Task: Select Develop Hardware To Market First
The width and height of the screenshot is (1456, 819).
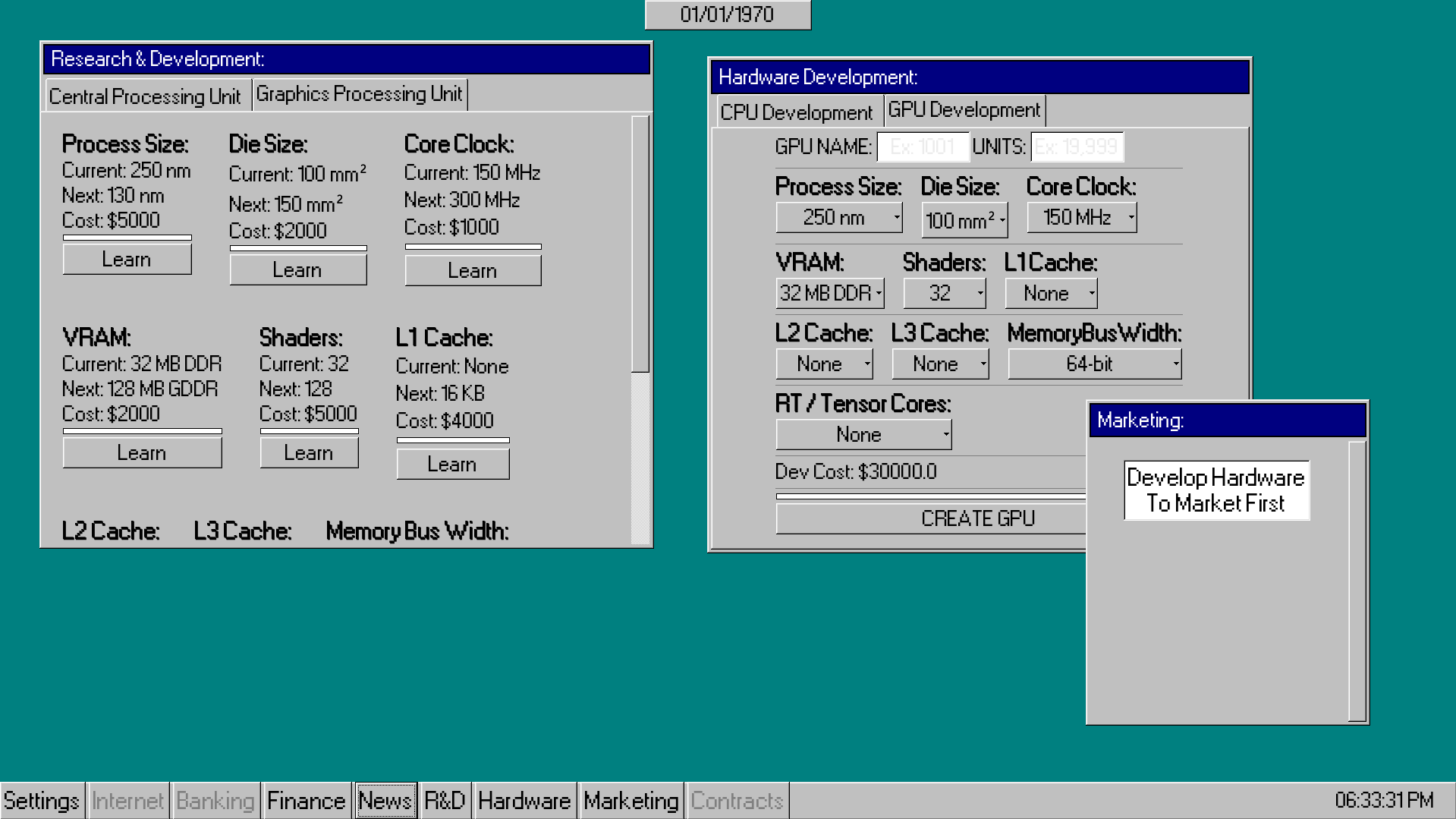Action: click(x=1215, y=490)
